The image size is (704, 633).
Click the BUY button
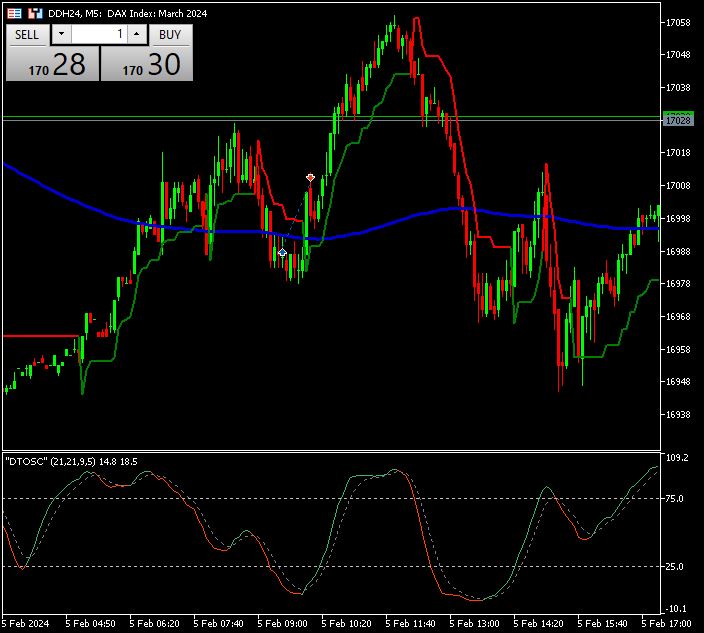coord(170,35)
